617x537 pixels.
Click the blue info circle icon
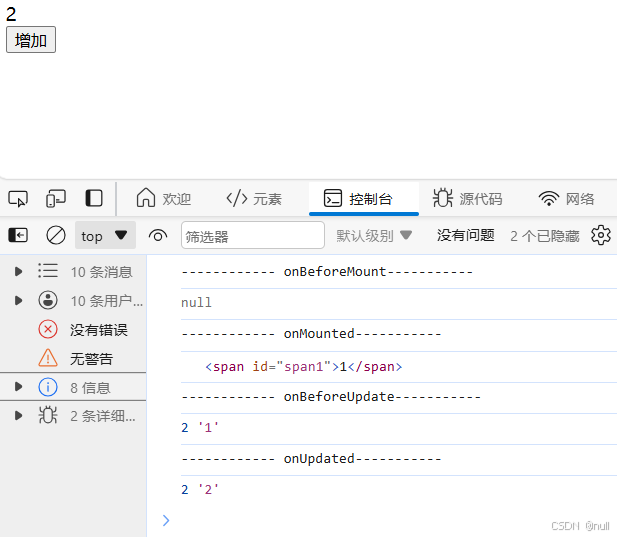pyautogui.click(x=48, y=387)
